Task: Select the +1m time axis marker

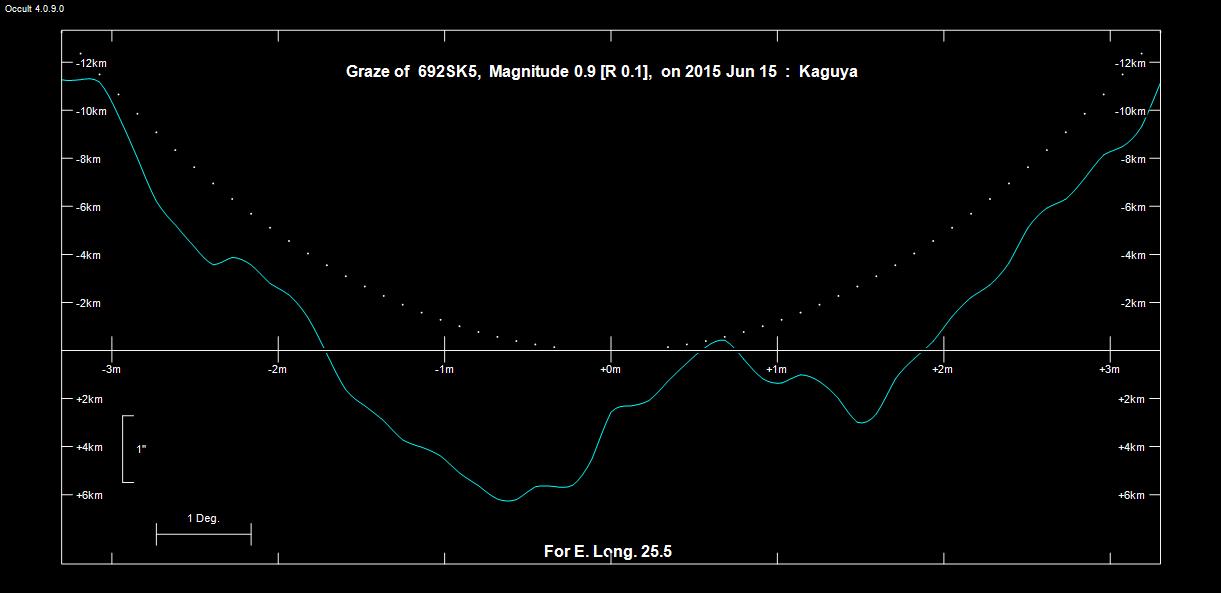Action: click(776, 370)
